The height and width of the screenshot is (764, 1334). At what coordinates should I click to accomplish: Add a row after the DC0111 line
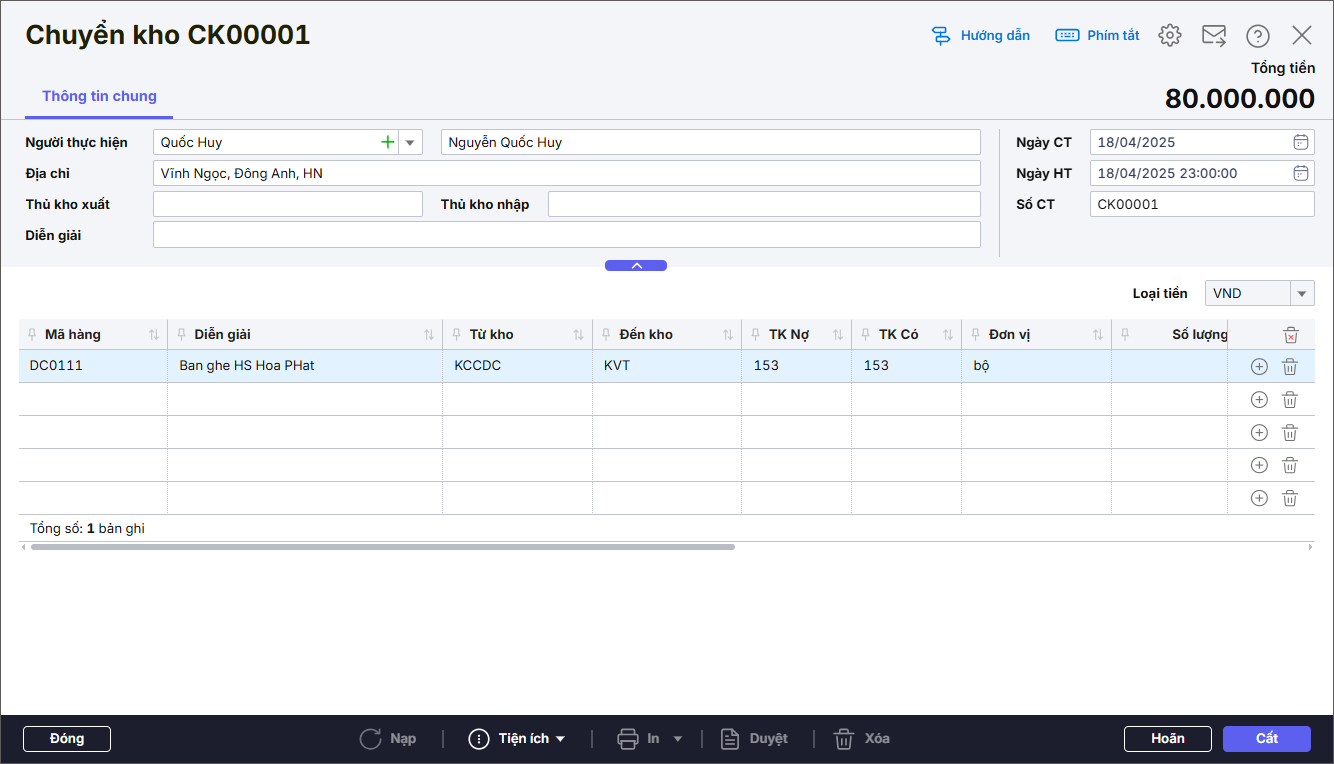pos(1259,366)
